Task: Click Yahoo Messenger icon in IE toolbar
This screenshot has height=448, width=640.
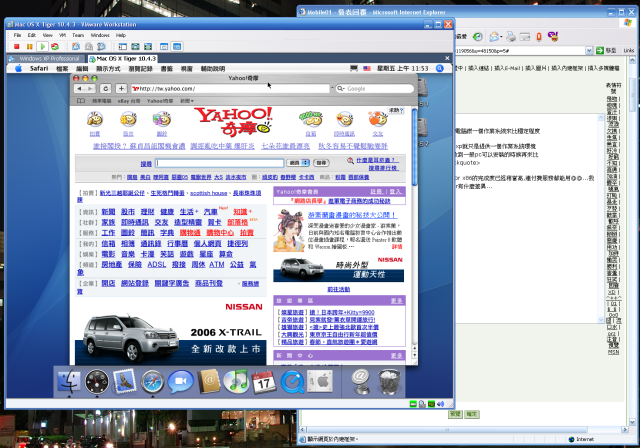Action: pyautogui.click(x=553, y=37)
